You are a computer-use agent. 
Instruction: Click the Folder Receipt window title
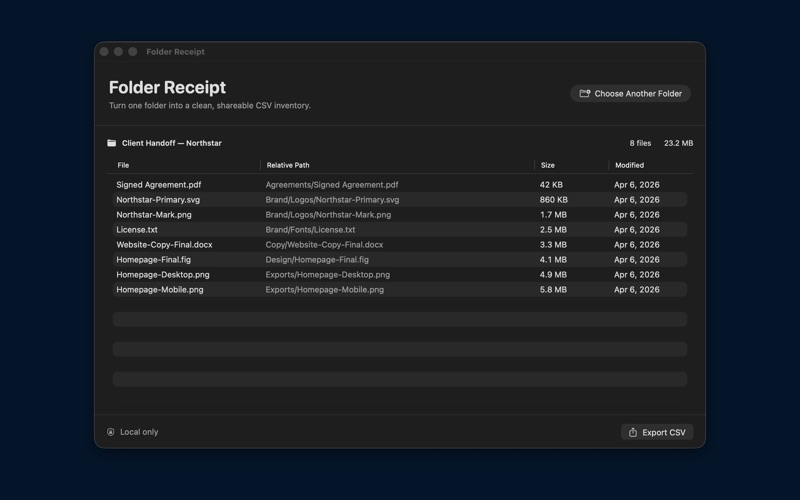click(176, 52)
